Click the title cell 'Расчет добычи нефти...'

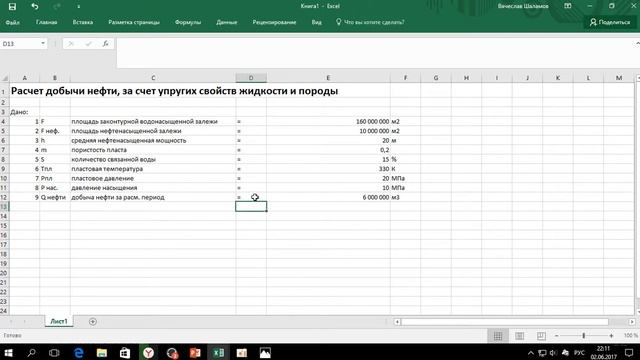[x=174, y=91]
